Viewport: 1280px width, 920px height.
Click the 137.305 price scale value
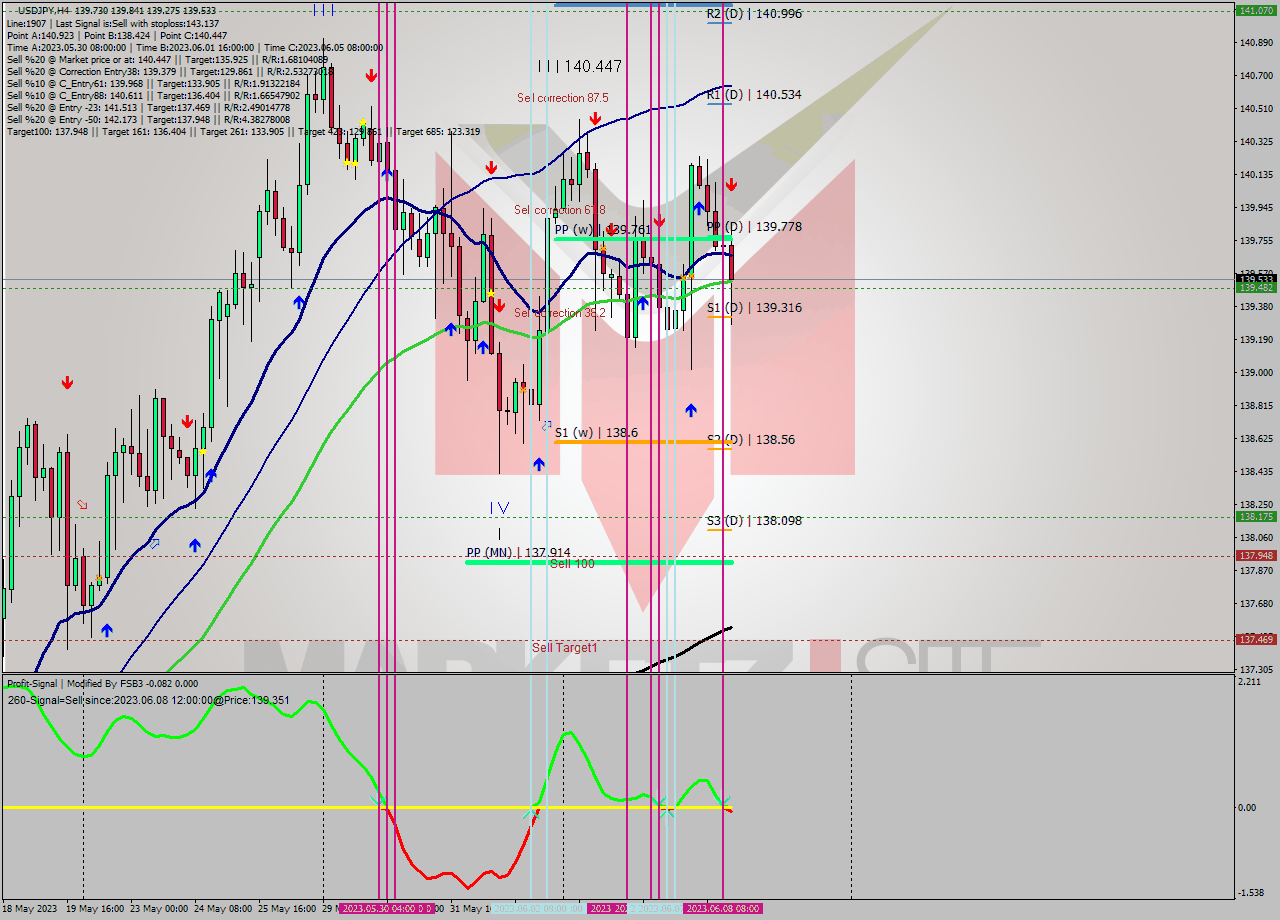pos(1255,670)
